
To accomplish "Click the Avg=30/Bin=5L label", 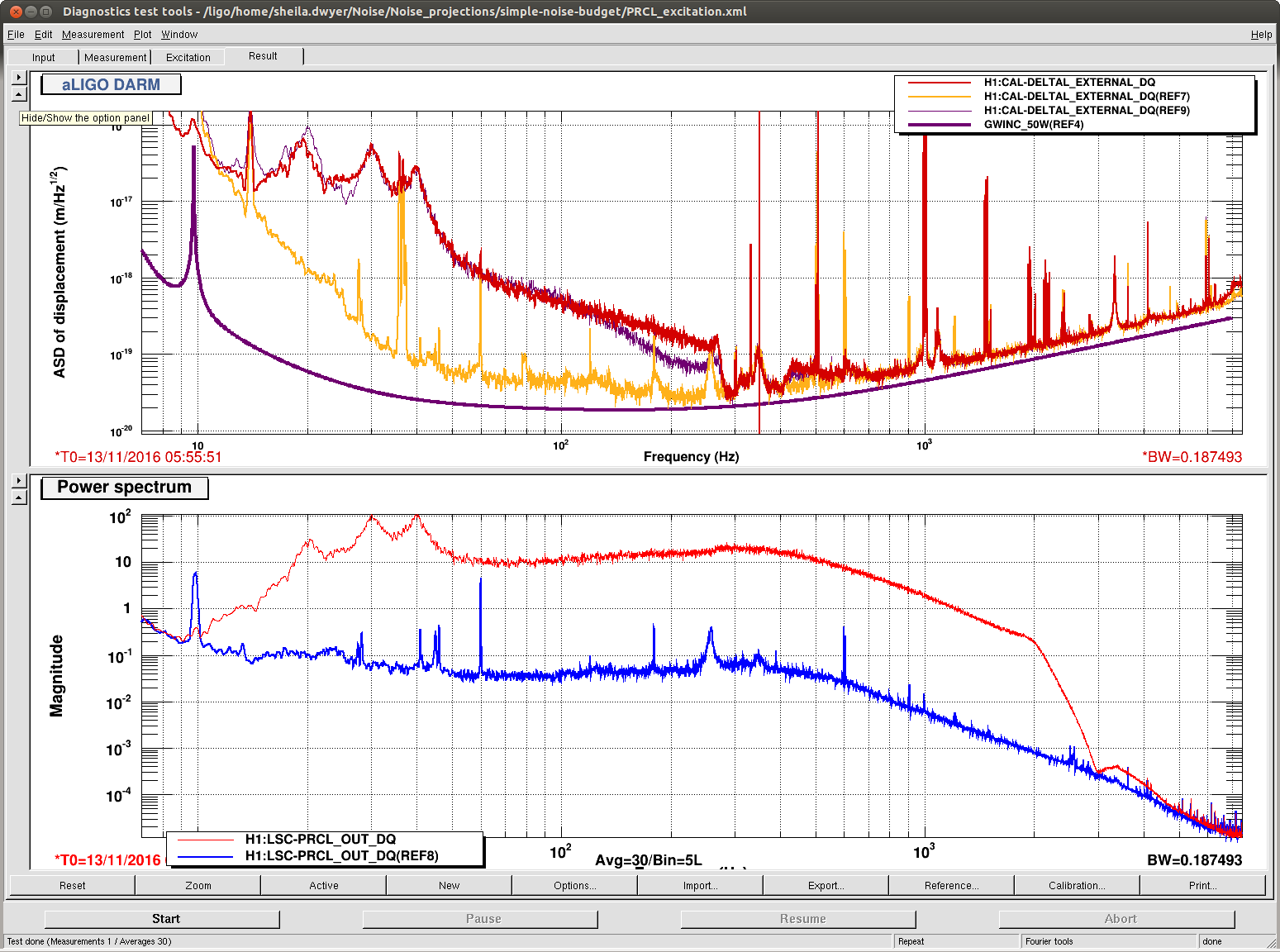I will pos(649,860).
